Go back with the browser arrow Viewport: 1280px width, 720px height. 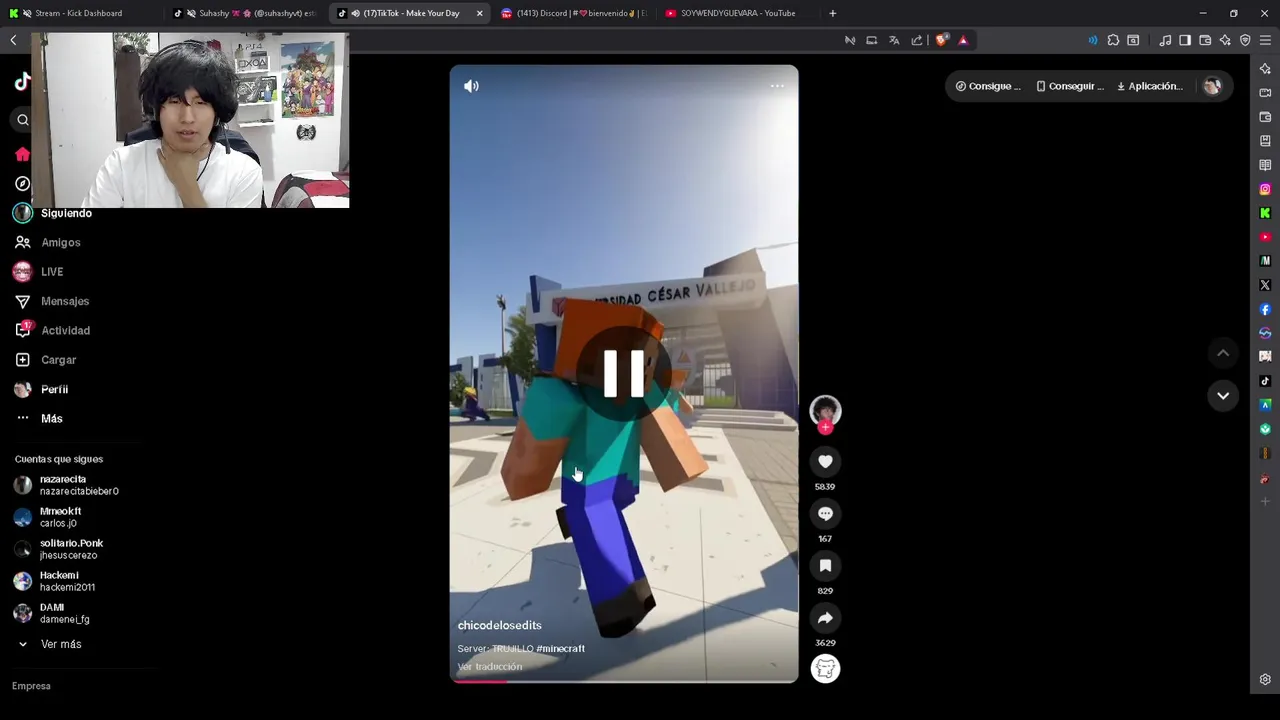[13, 40]
